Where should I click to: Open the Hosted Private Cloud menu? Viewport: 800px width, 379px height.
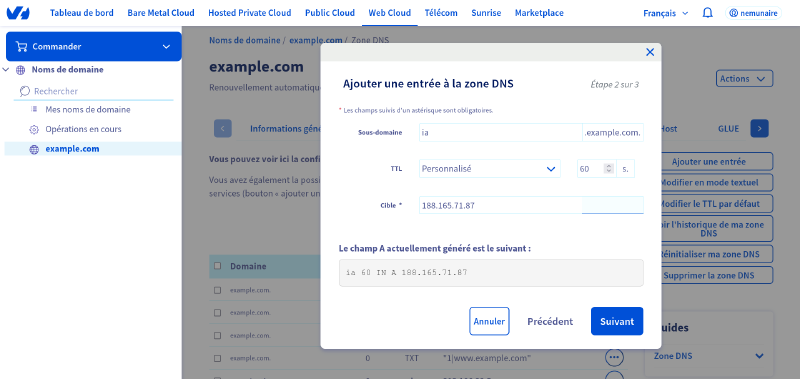click(250, 13)
